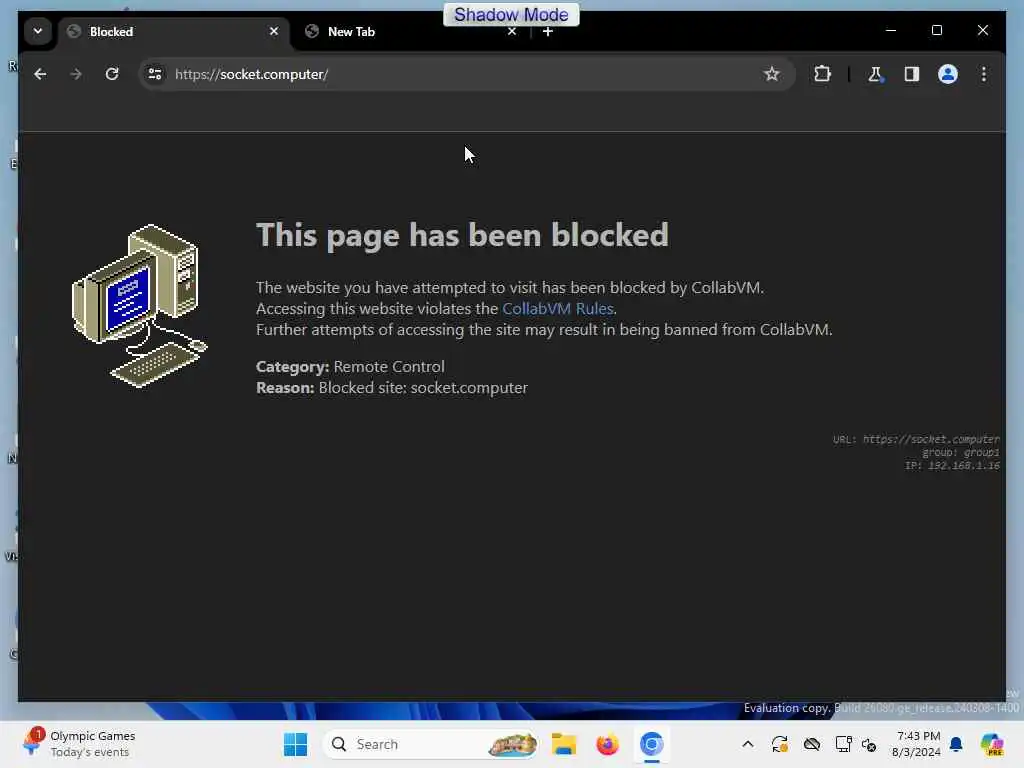Click the Windows Update tray icon
Image resolution: width=1024 pixels, height=768 pixels.
(x=779, y=744)
